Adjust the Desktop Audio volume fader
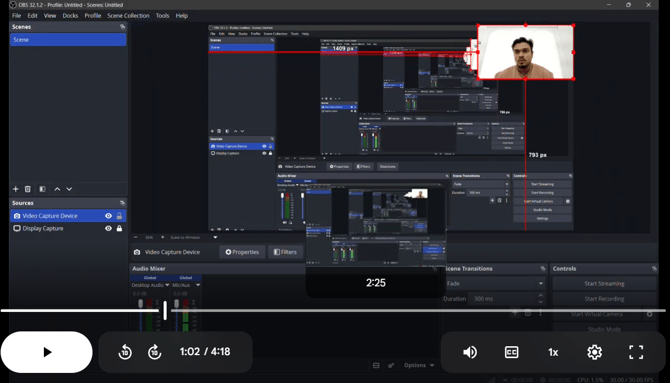 coord(141,304)
